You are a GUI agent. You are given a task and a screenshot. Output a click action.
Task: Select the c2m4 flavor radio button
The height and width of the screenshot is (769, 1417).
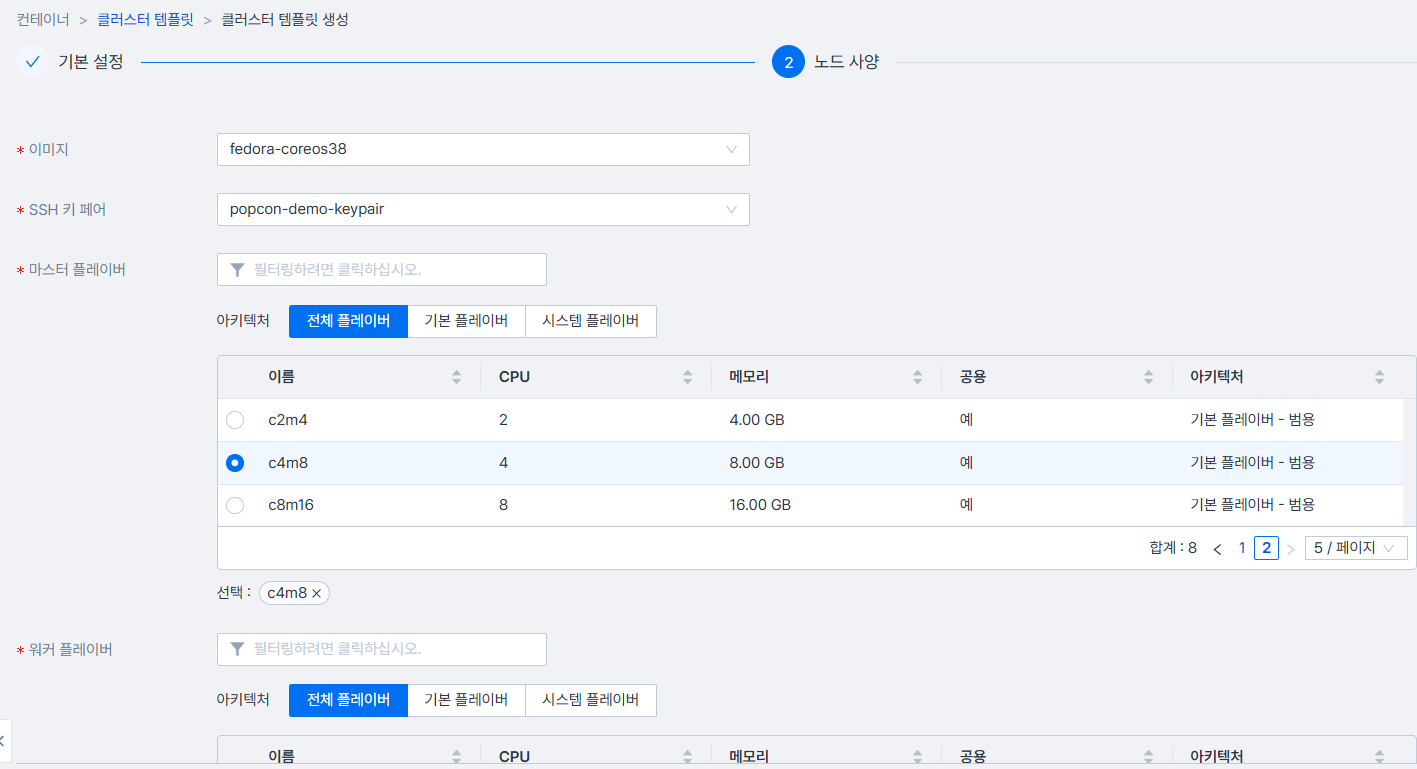point(235,420)
